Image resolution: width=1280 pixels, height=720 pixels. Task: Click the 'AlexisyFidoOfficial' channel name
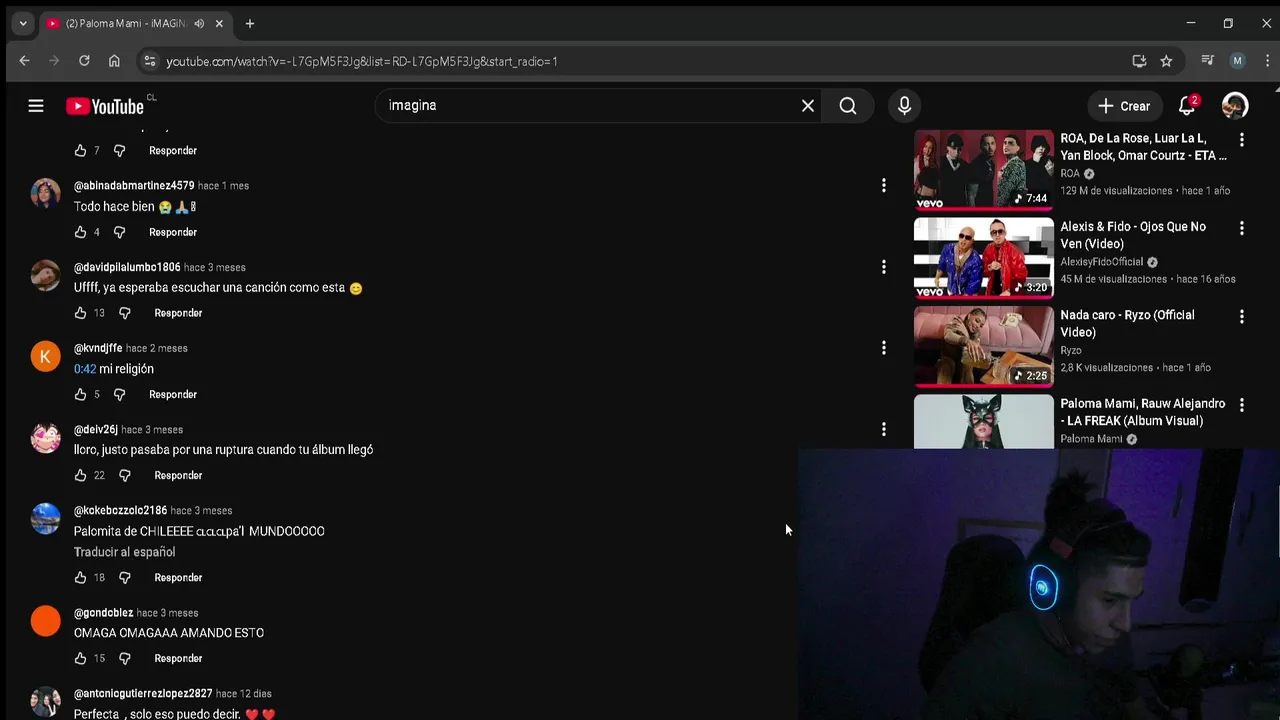click(1102, 262)
